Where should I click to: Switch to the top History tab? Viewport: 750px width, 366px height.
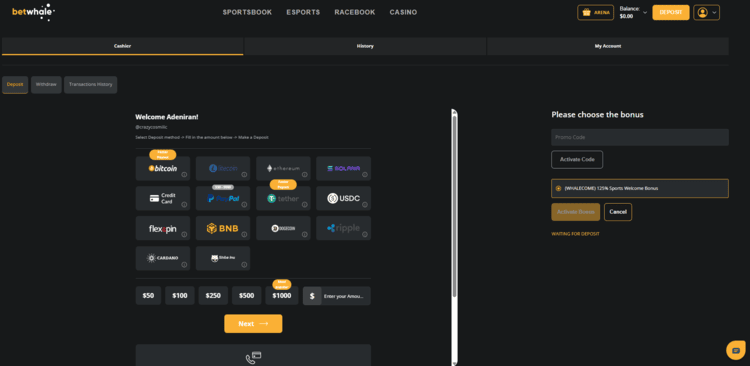365,46
